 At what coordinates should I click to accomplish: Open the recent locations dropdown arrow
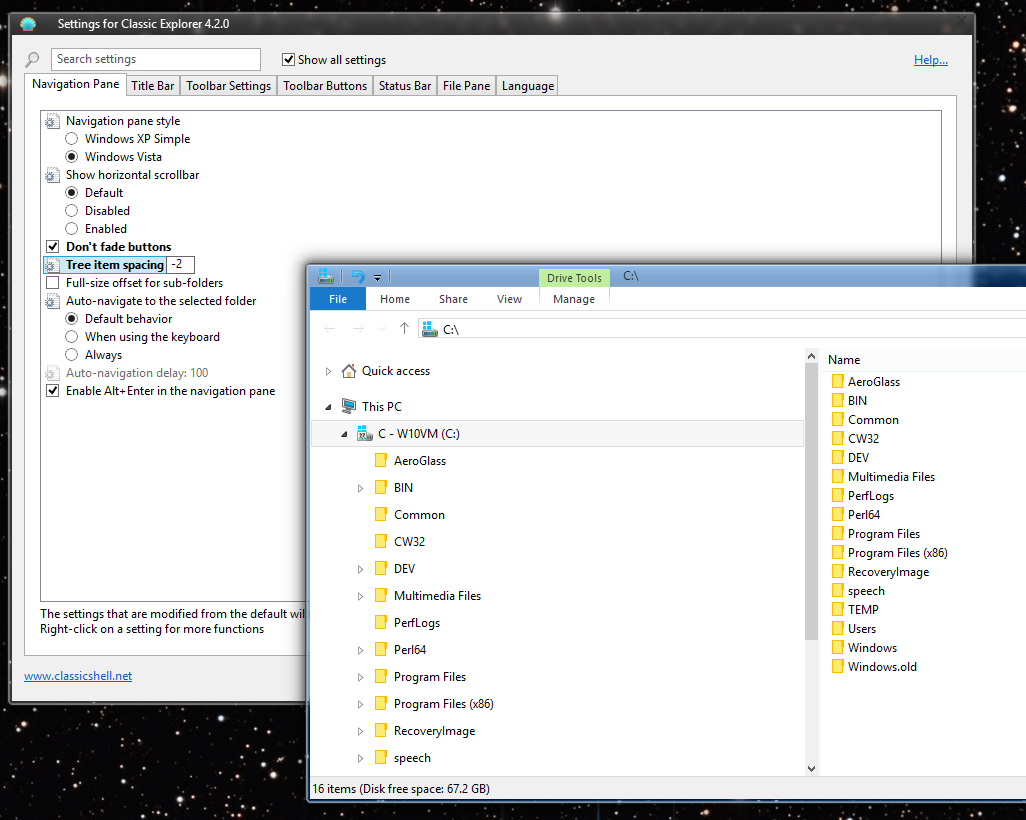coord(383,329)
